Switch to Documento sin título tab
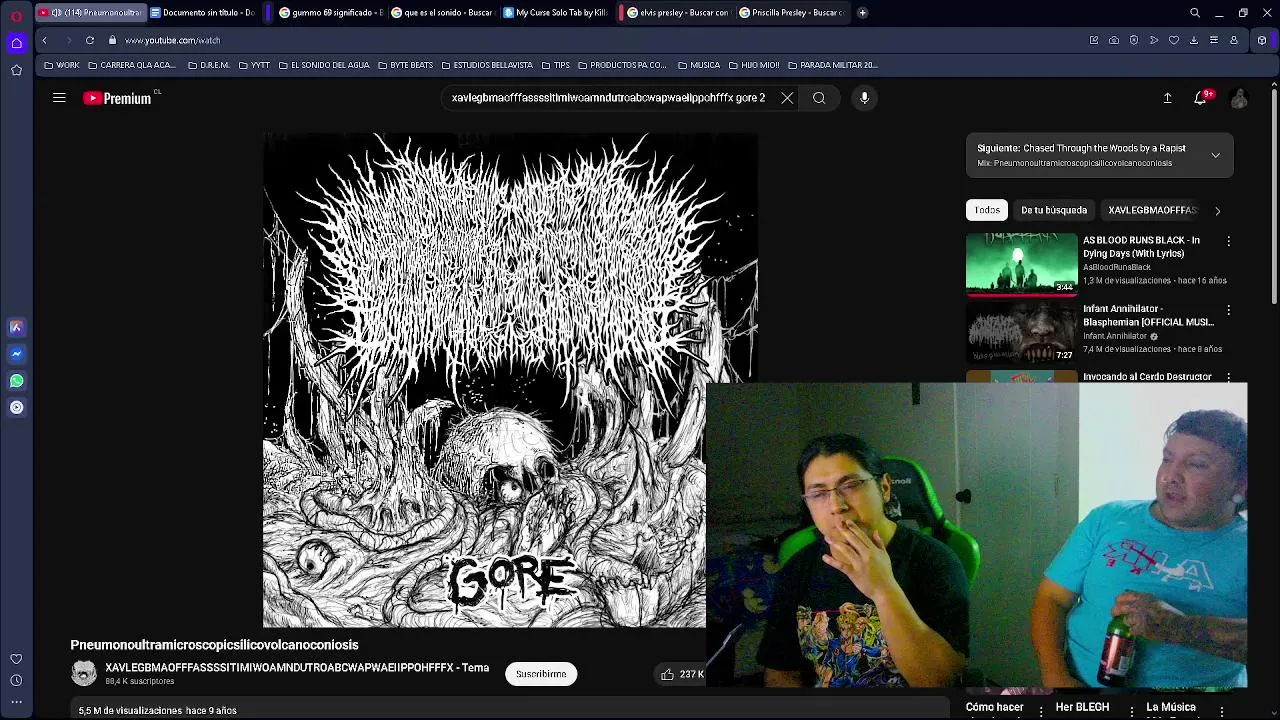The height and width of the screenshot is (720, 1280). click(x=203, y=13)
